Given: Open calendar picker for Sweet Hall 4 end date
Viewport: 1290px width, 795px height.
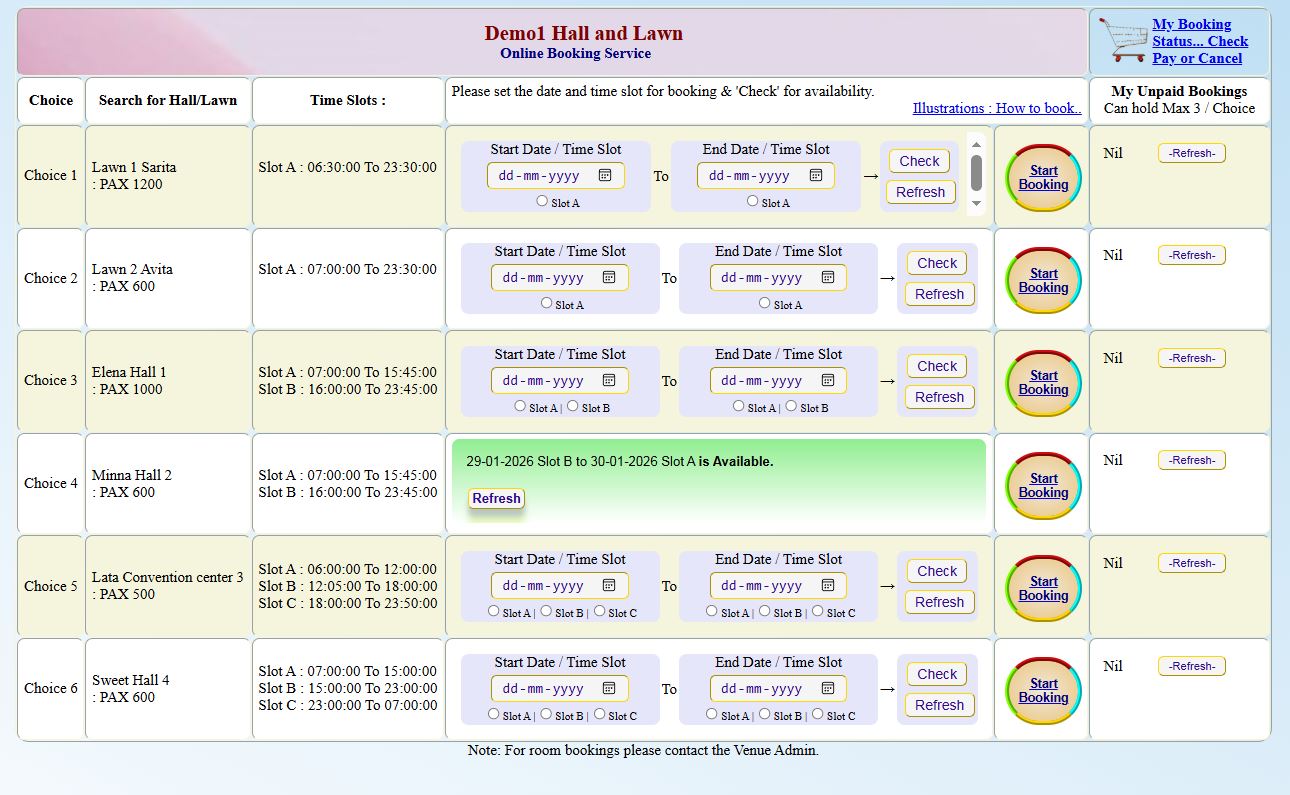Looking at the screenshot, I should coord(827,688).
